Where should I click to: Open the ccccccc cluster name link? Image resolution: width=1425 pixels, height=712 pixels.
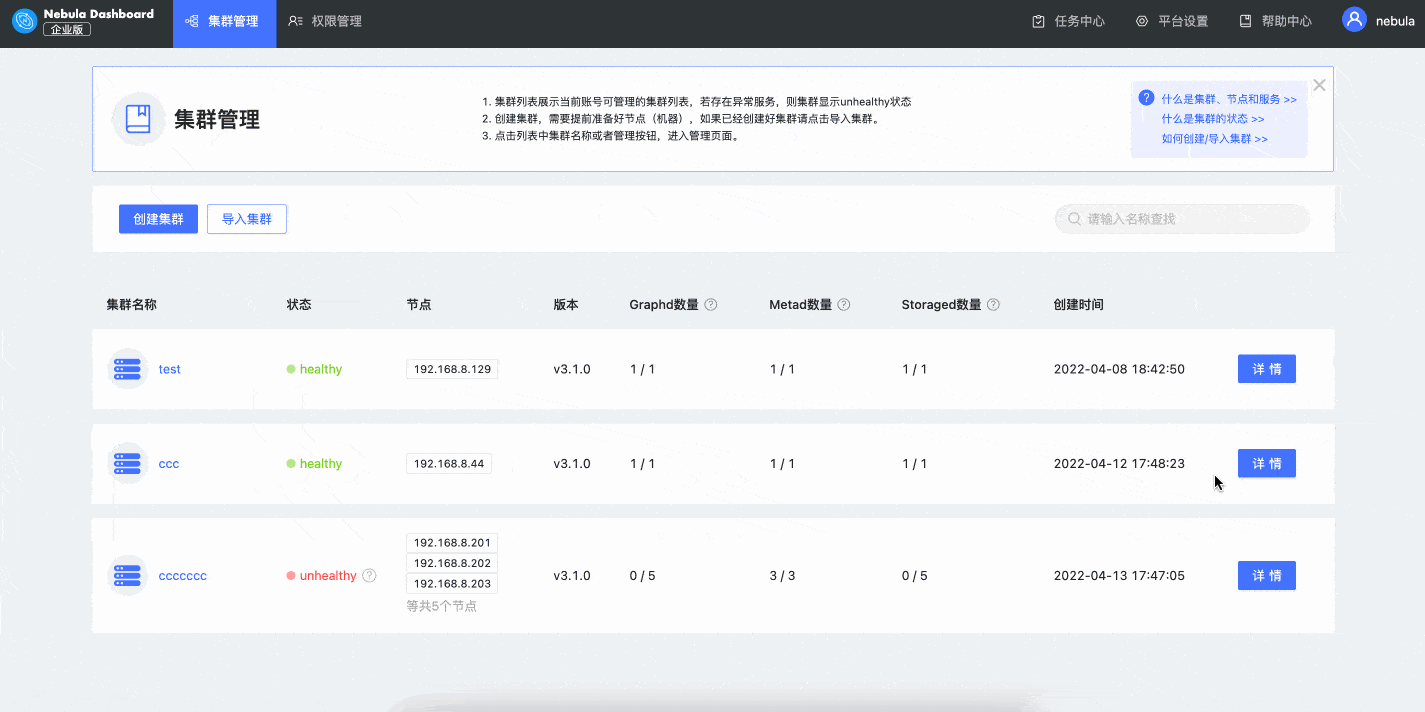coord(183,576)
